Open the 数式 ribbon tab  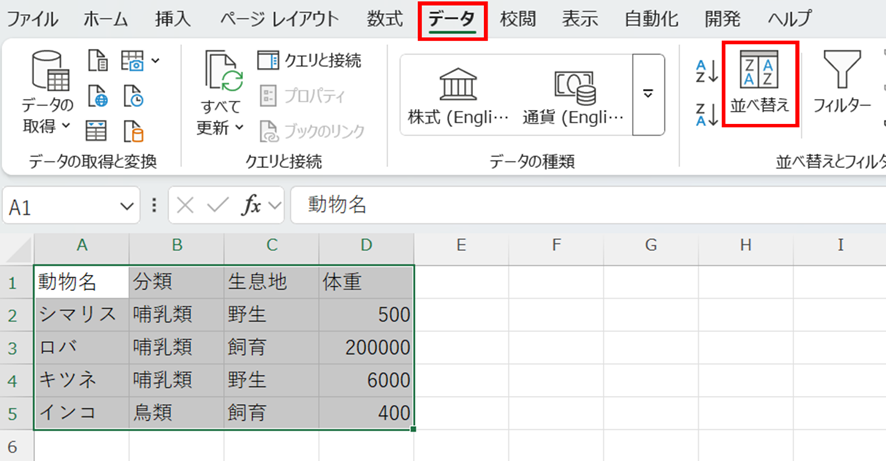pos(384,20)
